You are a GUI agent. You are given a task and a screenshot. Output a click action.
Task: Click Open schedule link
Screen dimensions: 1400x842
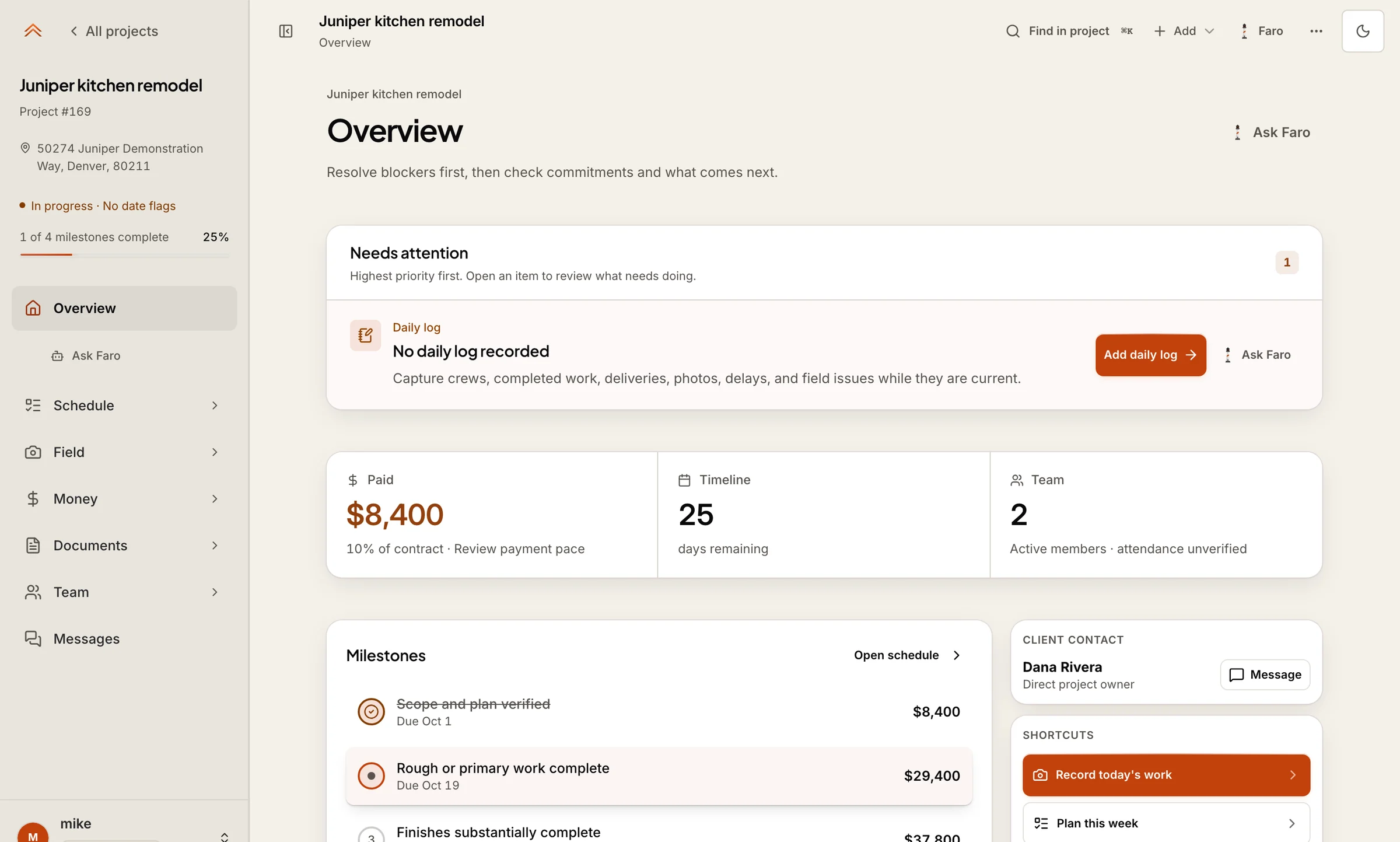click(x=907, y=655)
